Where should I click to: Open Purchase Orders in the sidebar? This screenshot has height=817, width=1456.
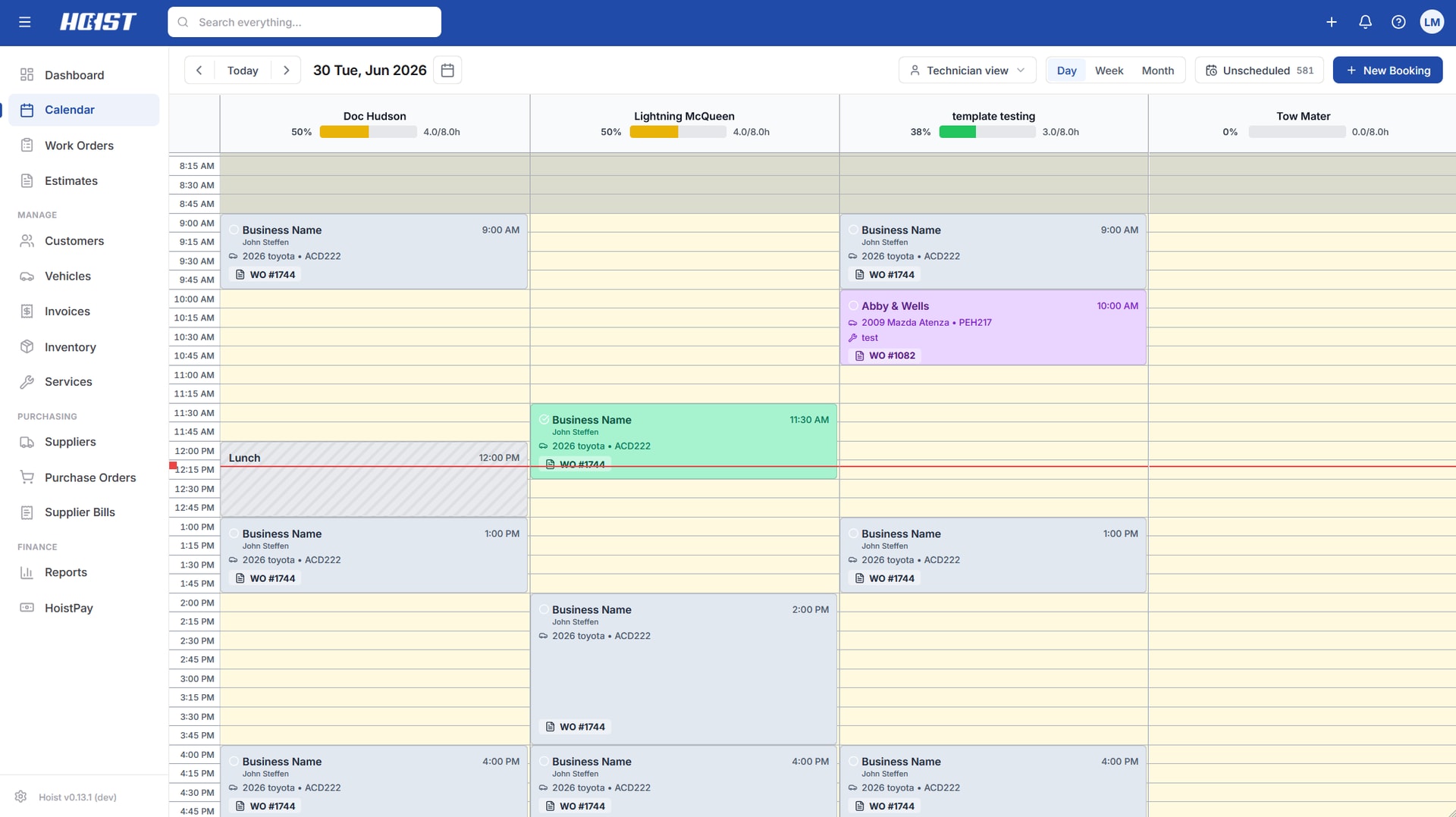[83, 477]
